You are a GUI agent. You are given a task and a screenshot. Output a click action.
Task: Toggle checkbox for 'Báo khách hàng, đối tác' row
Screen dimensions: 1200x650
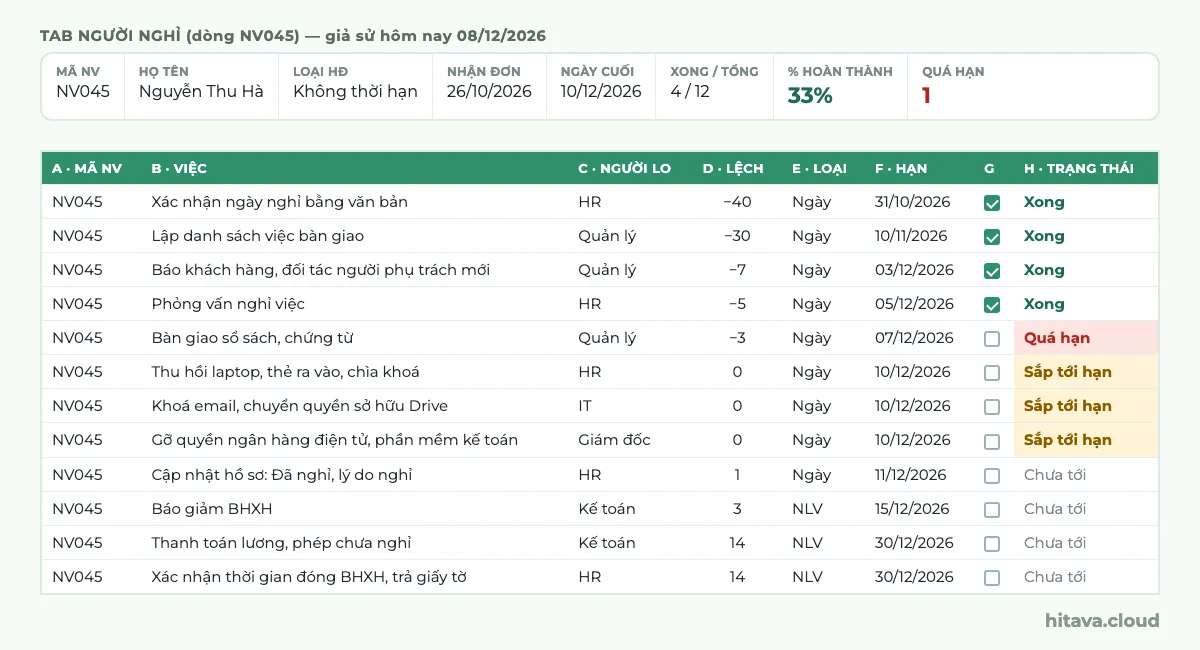tap(992, 271)
